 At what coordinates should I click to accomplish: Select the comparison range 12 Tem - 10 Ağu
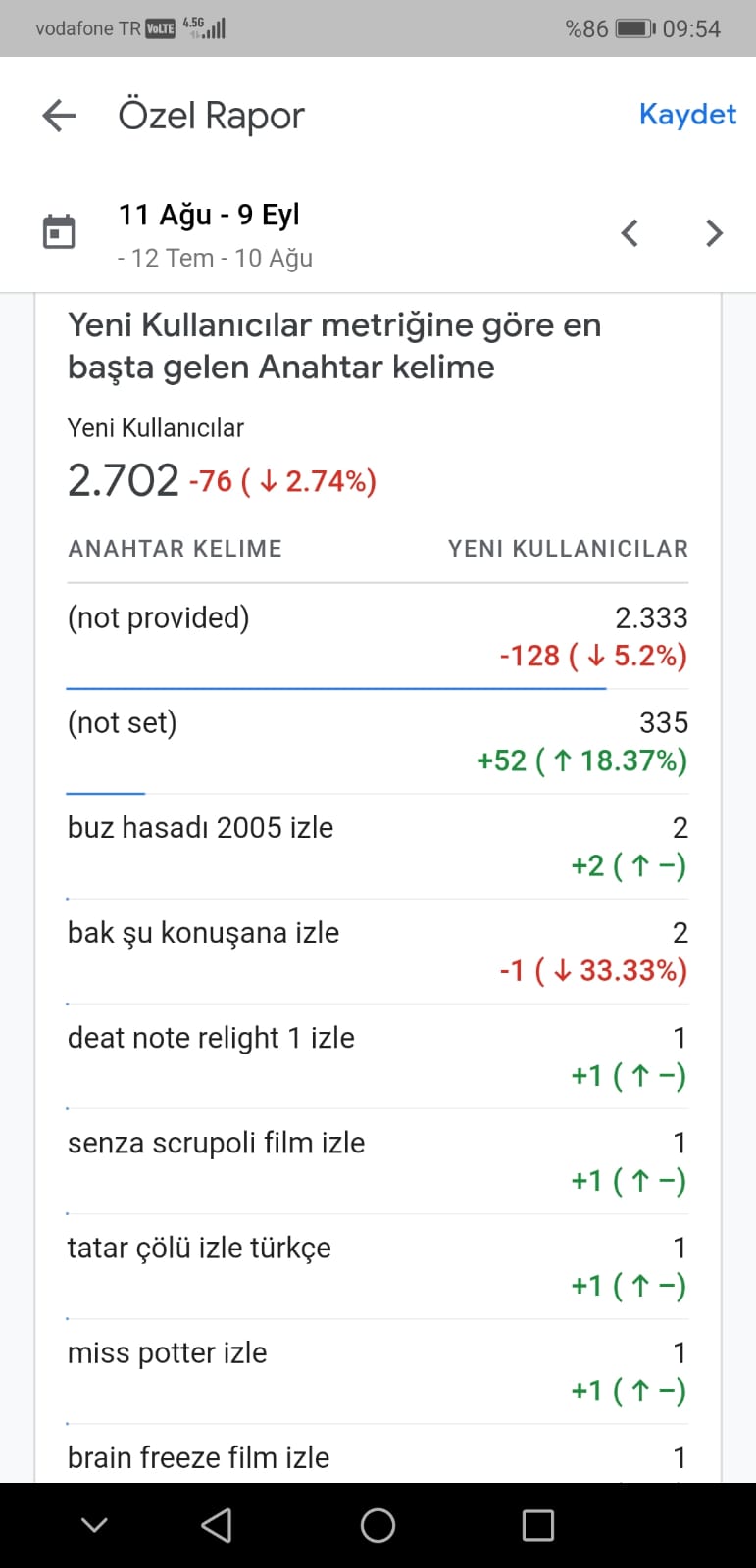click(215, 258)
